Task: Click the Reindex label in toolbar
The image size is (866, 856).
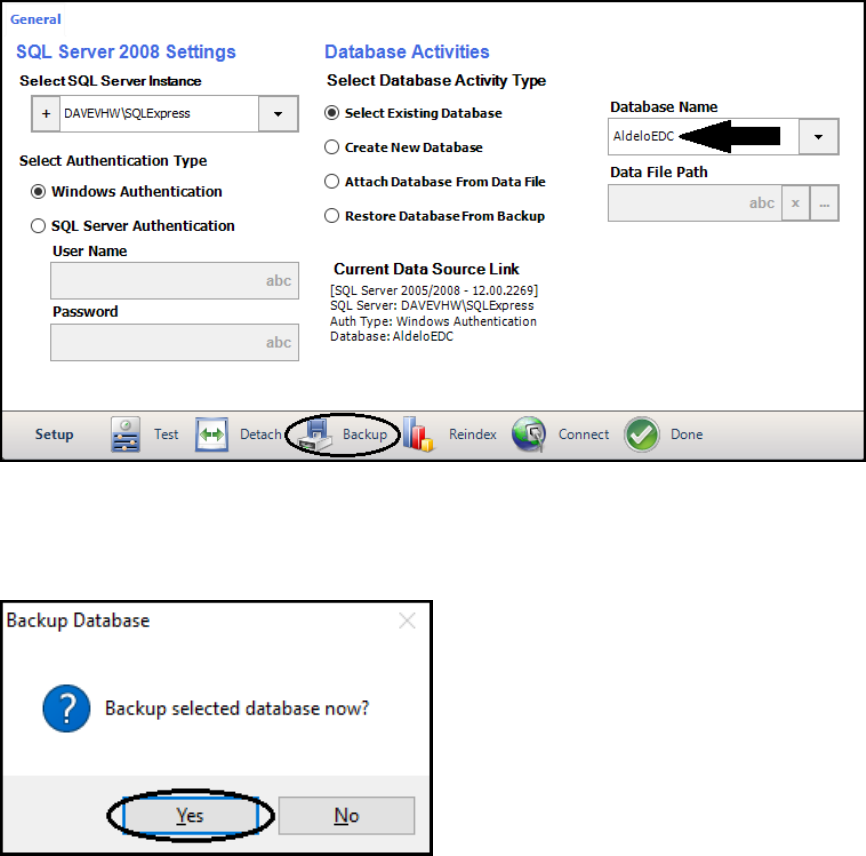Action: click(472, 435)
